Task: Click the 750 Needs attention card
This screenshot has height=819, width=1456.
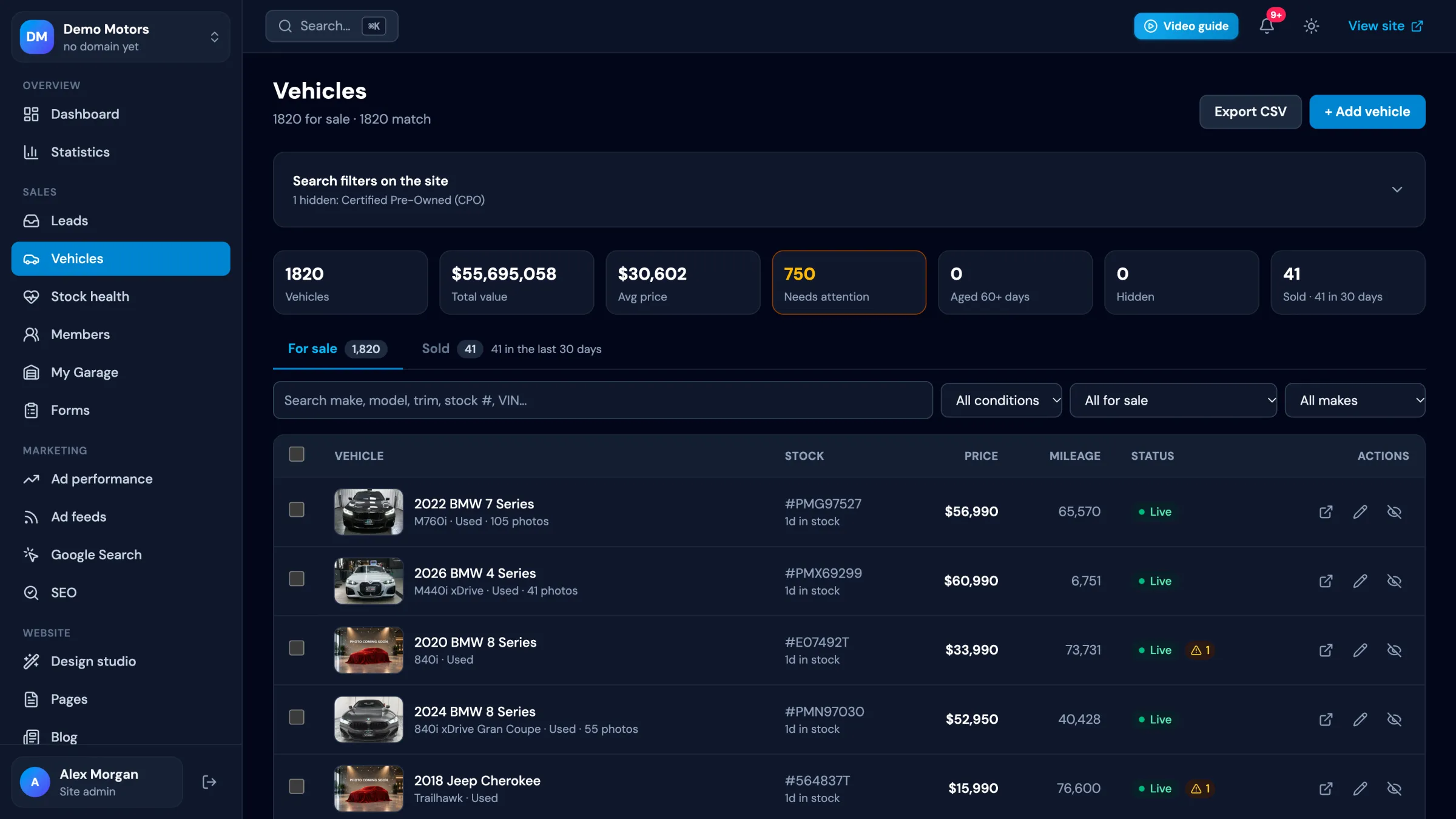Action: click(849, 283)
